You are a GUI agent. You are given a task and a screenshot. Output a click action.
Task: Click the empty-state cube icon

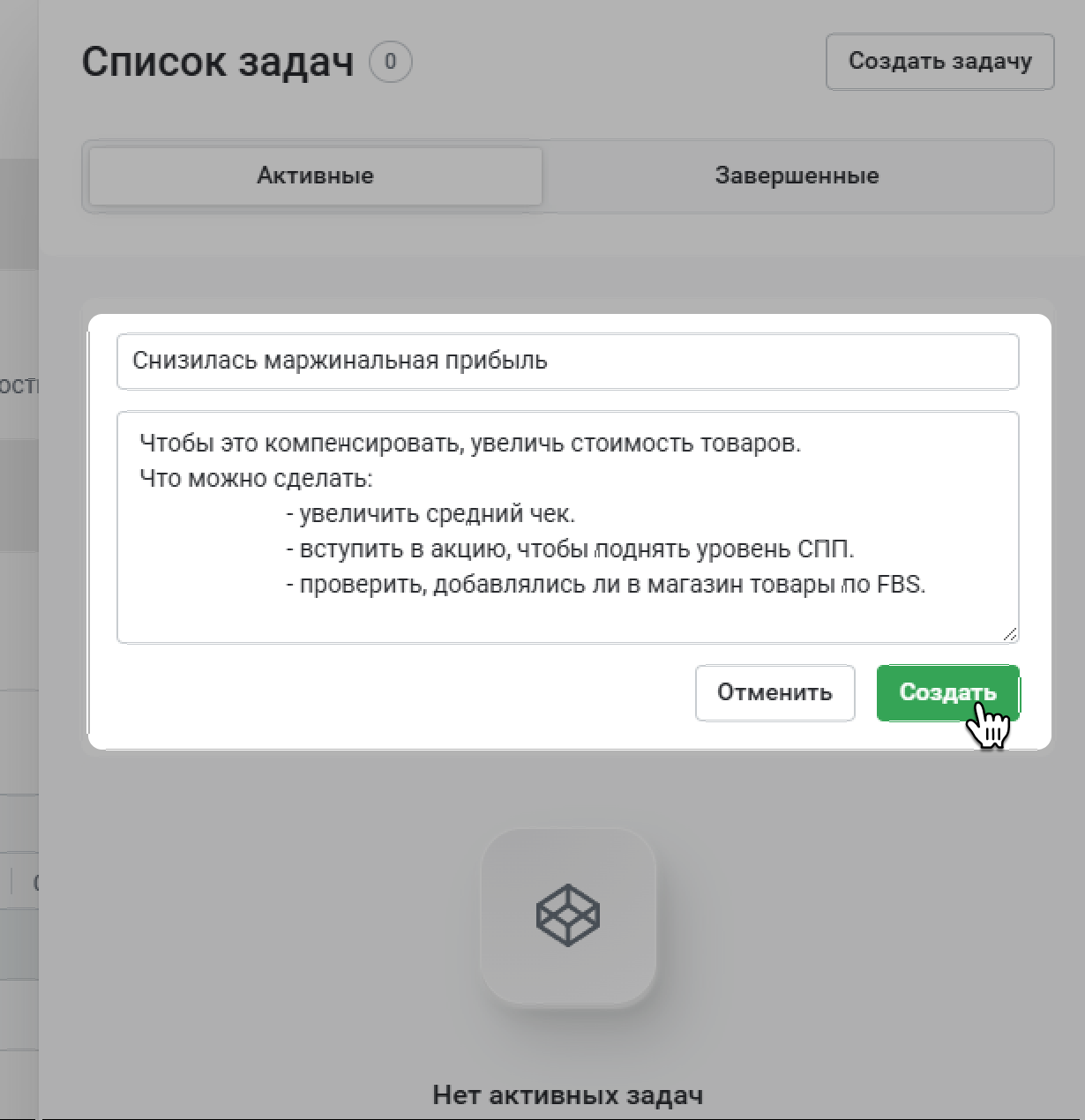tap(567, 915)
